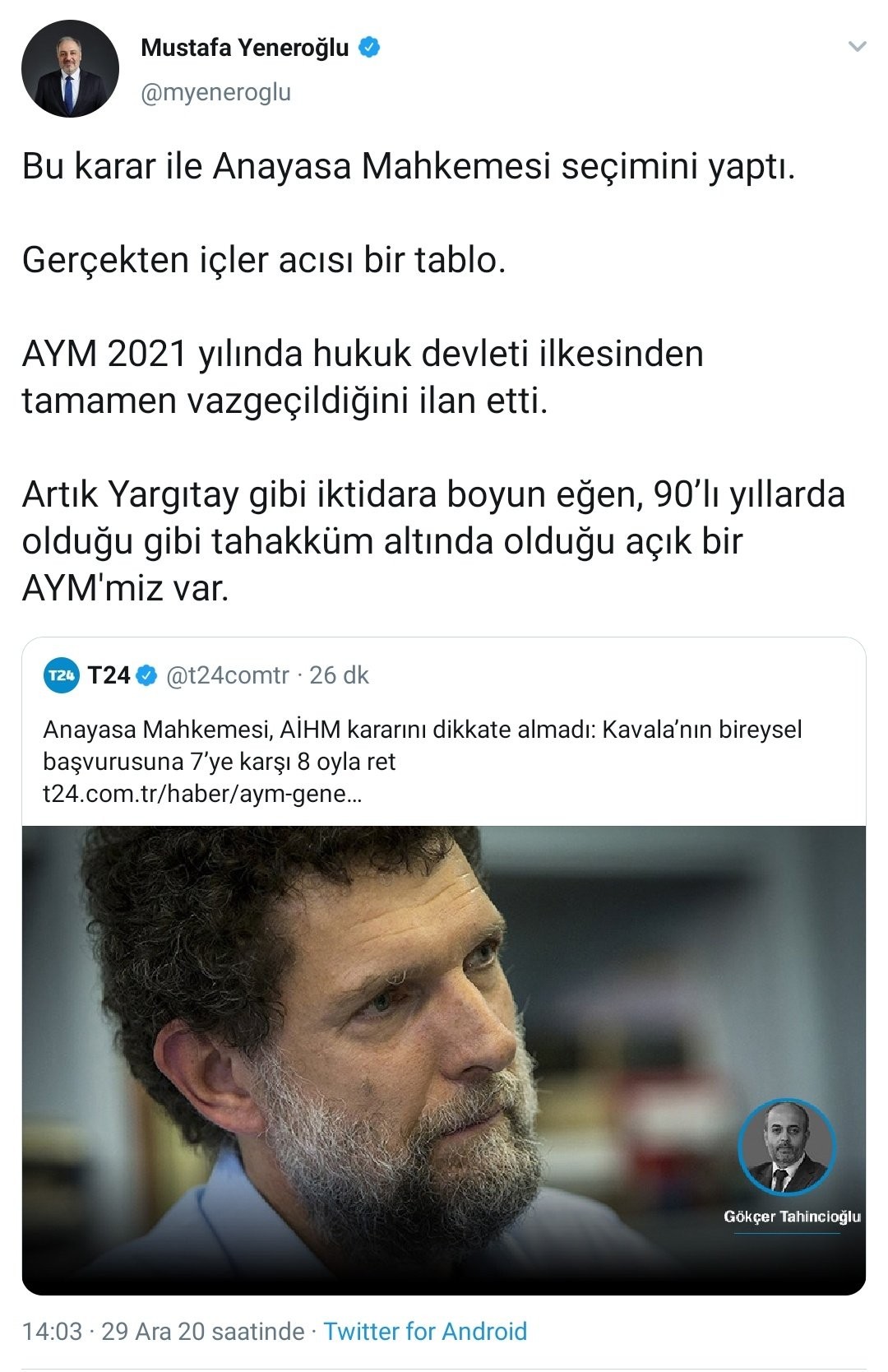
Task: Click the Twitter for Android source link
Action: click(x=425, y=1331)
